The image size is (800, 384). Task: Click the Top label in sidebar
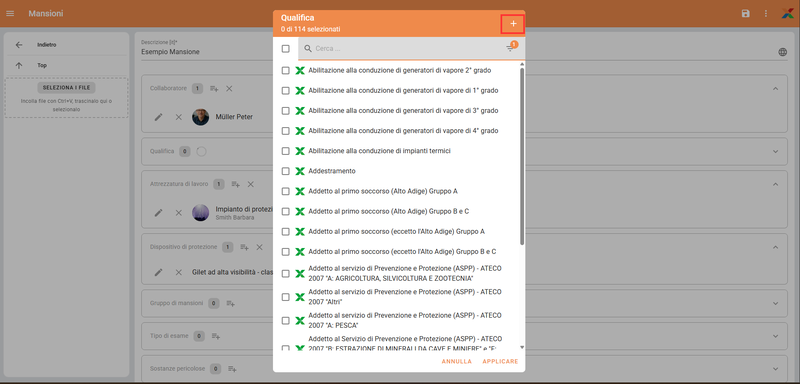[x=42, y=65]
